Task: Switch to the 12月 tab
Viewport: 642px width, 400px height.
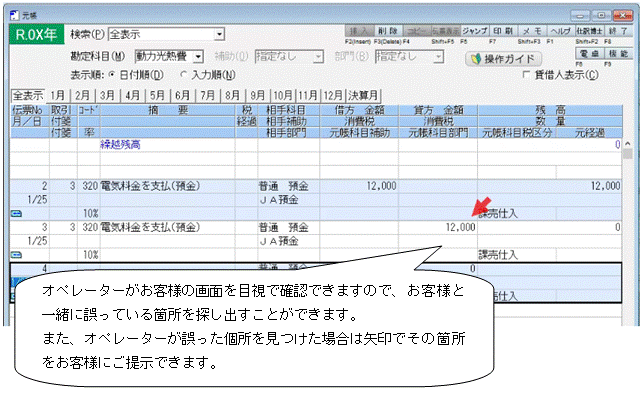Action: tap(333, 95)
